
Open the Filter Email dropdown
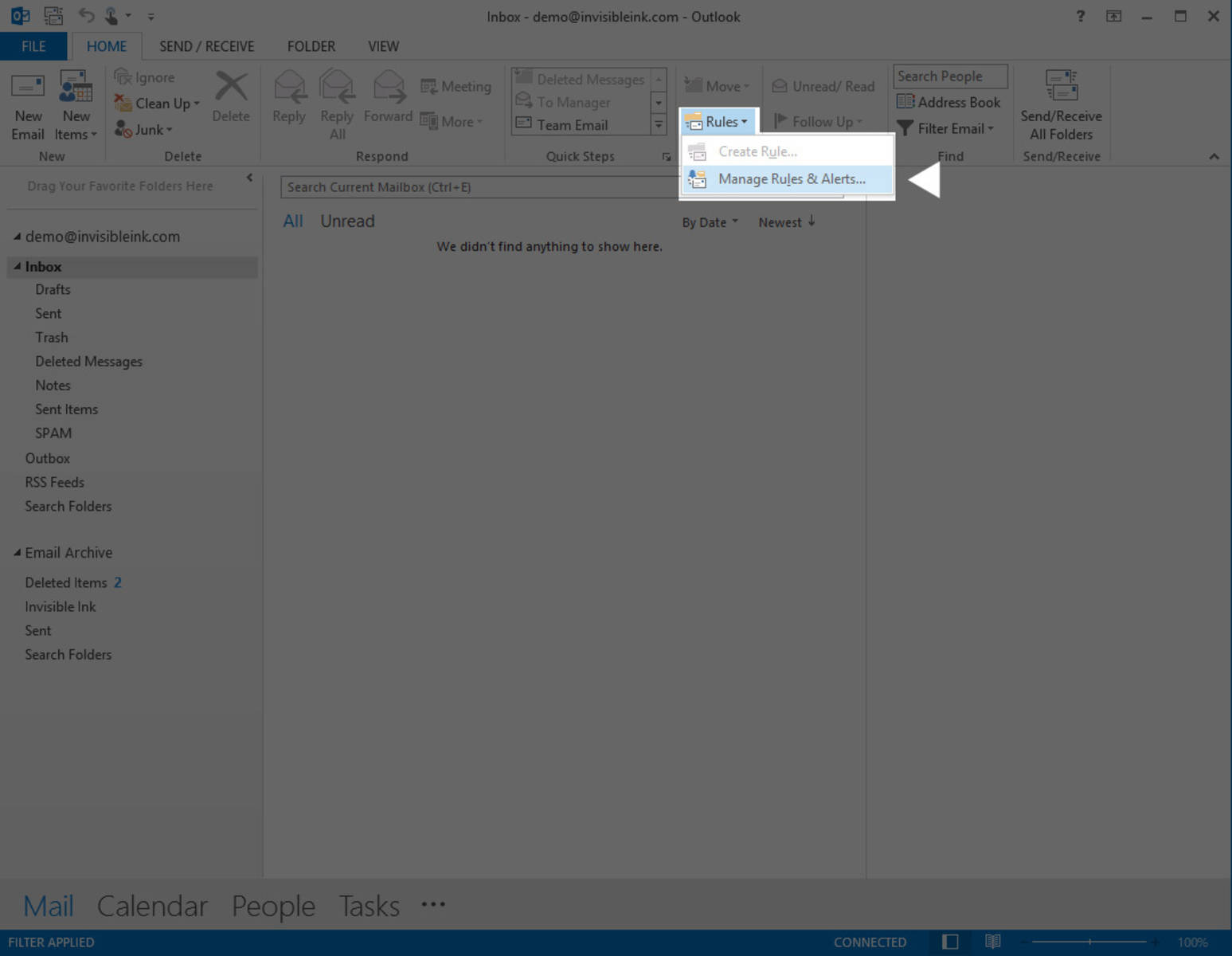click(x=945, y=128)
